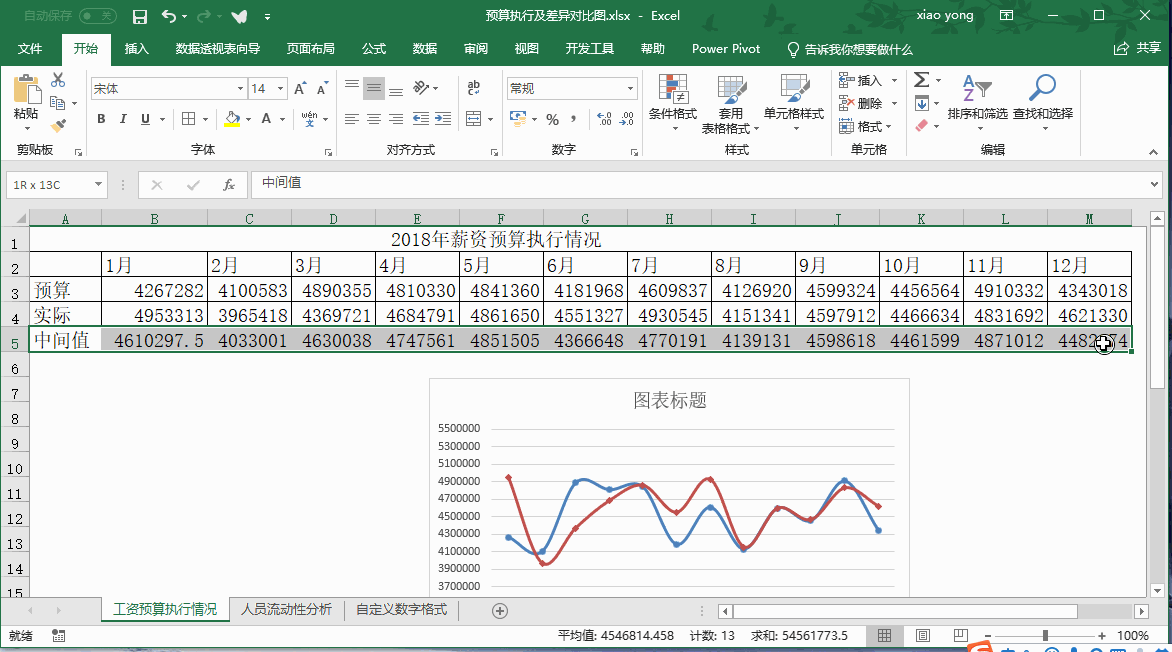The width and height of the screenshot is (1172, 652).
Task: Open the borders dropdown arrow
Action: pos(204,119)
